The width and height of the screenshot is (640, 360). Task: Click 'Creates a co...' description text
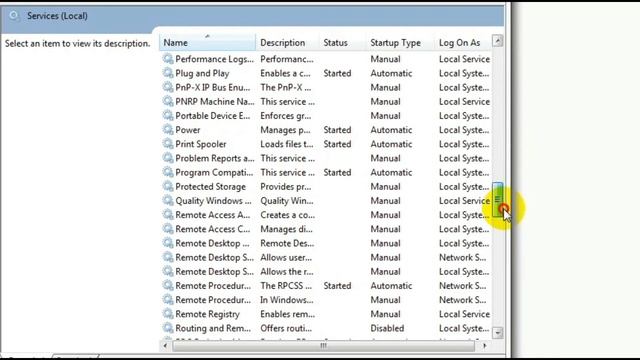(x=287, y=215)
